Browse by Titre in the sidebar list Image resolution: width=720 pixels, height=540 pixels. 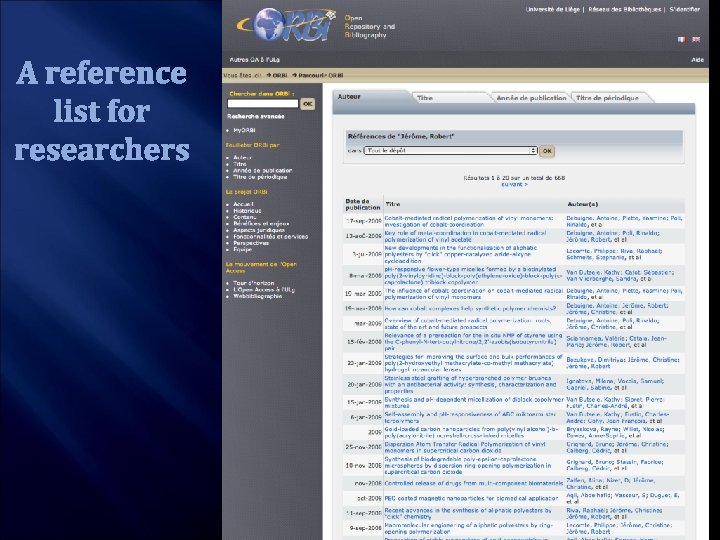pyautogui.click(x=240, y=164)
